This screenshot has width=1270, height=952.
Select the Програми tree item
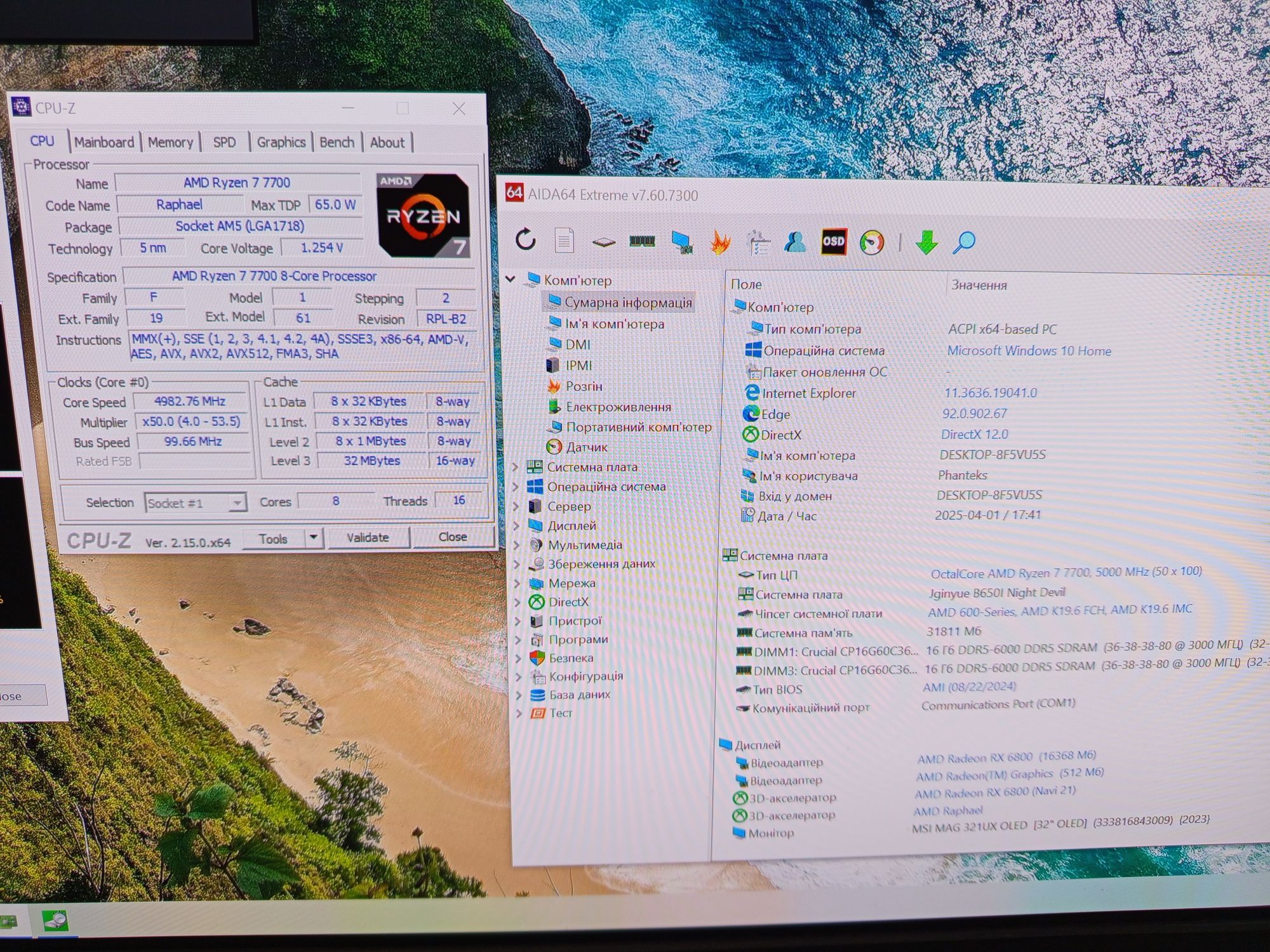coord(578,640)
